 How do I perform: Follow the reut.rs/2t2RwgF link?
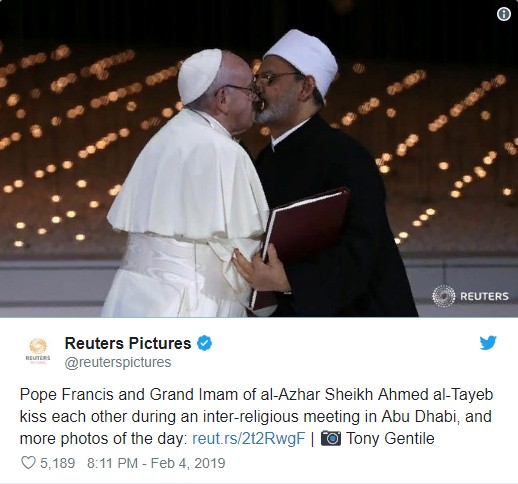pos(249,438)
